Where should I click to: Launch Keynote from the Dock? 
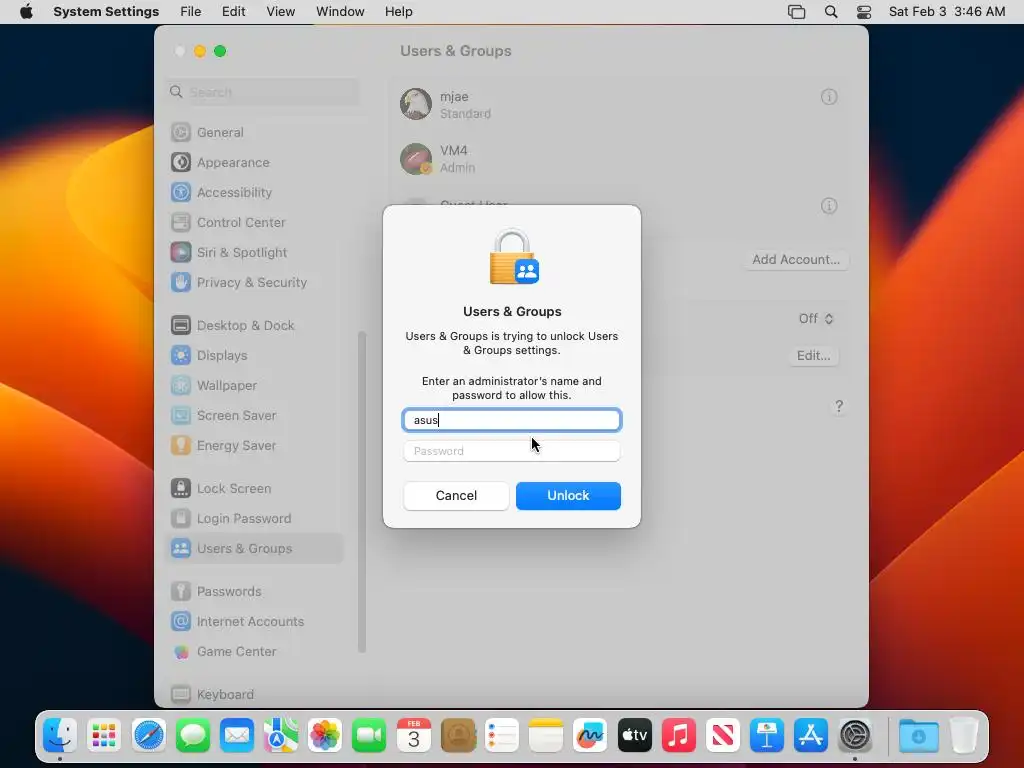click(767, 736)
